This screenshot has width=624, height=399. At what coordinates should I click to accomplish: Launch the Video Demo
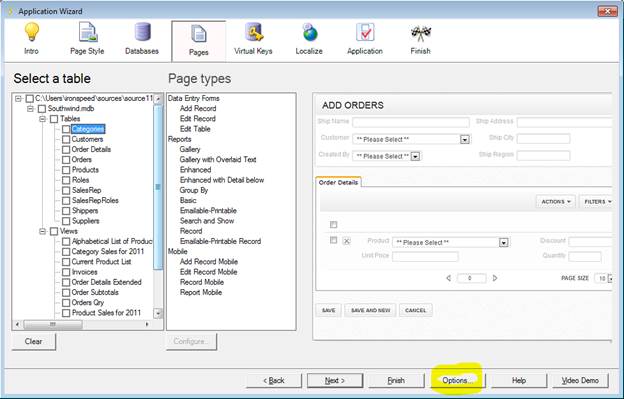tap(580, 380)
